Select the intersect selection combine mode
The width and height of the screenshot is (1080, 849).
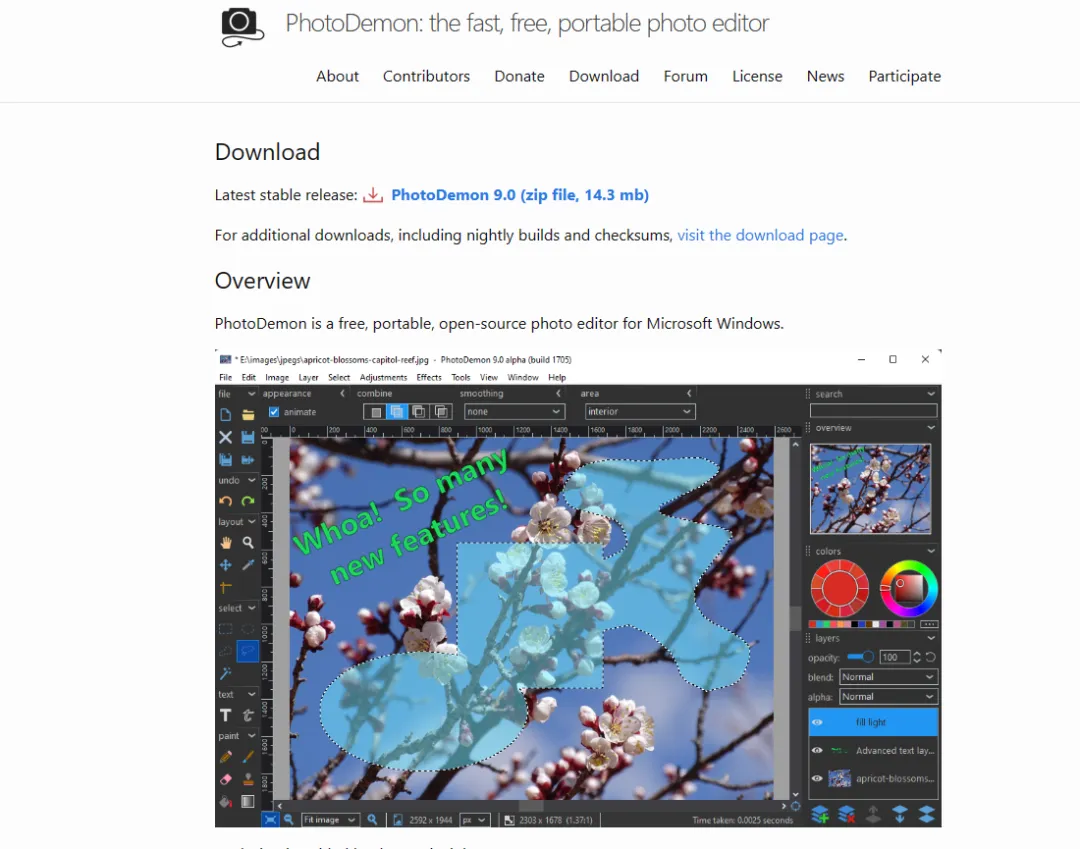pyautogui.click(x=441, y=412)
